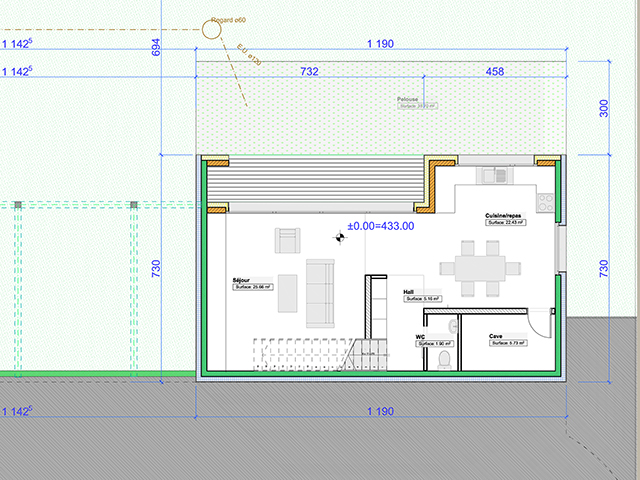This screenshot has width=640, height=480.
Task: Select the cooktop hob symbol in the kitchen
Action: click(x=546, y=202)
